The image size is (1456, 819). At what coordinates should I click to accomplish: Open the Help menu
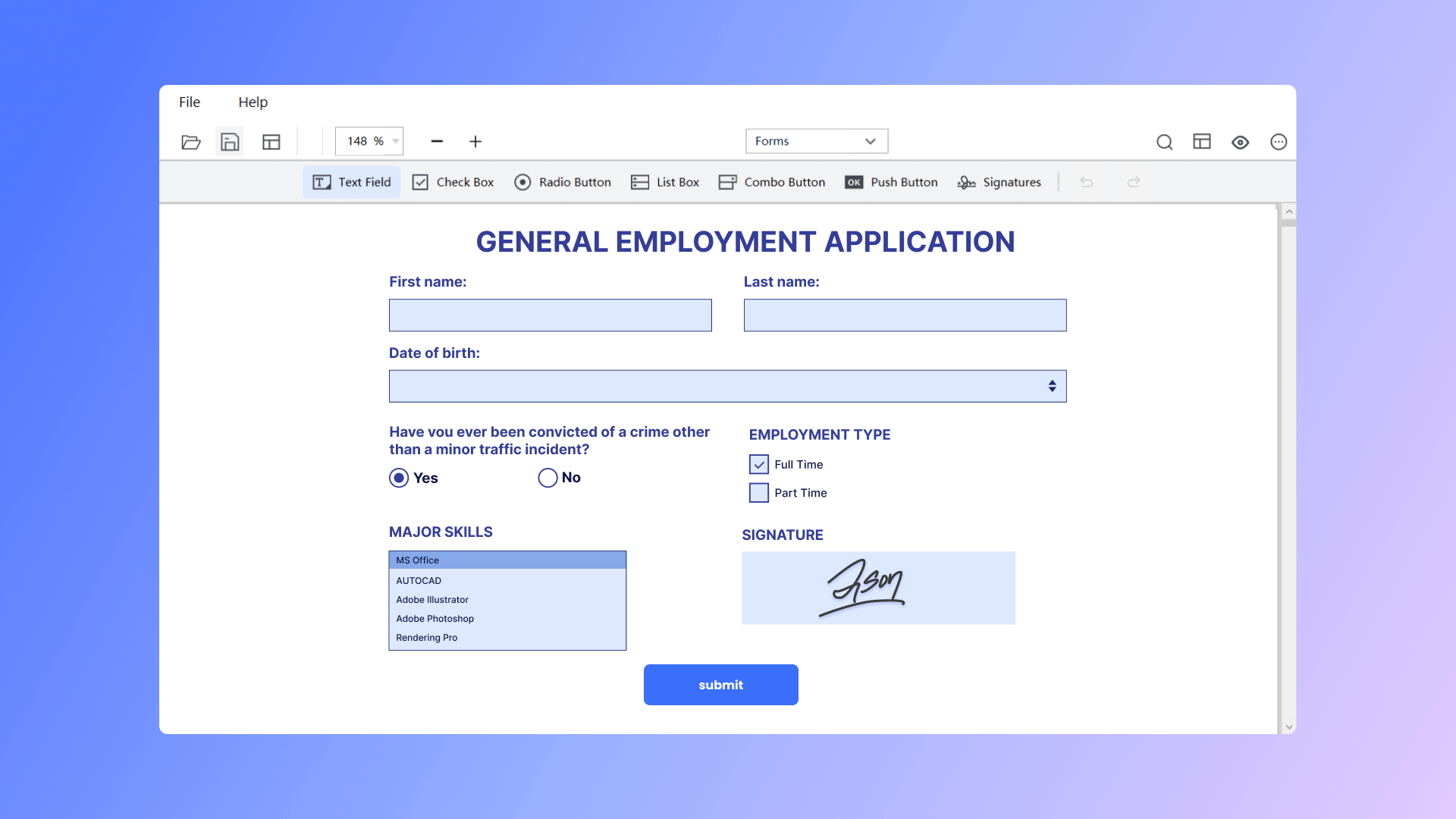pyautogui.click(x=253, y=102)
